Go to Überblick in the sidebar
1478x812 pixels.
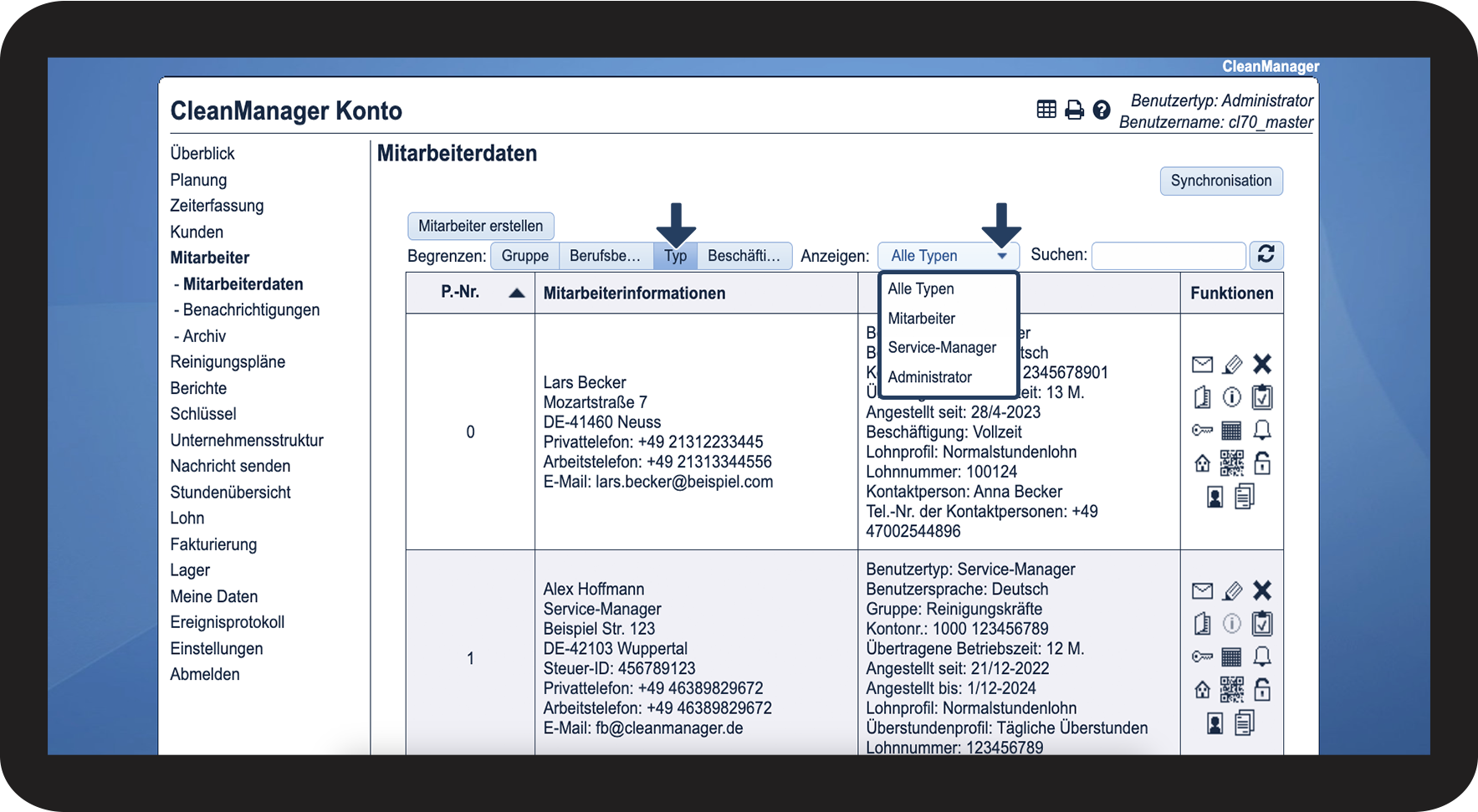(202, 153)
